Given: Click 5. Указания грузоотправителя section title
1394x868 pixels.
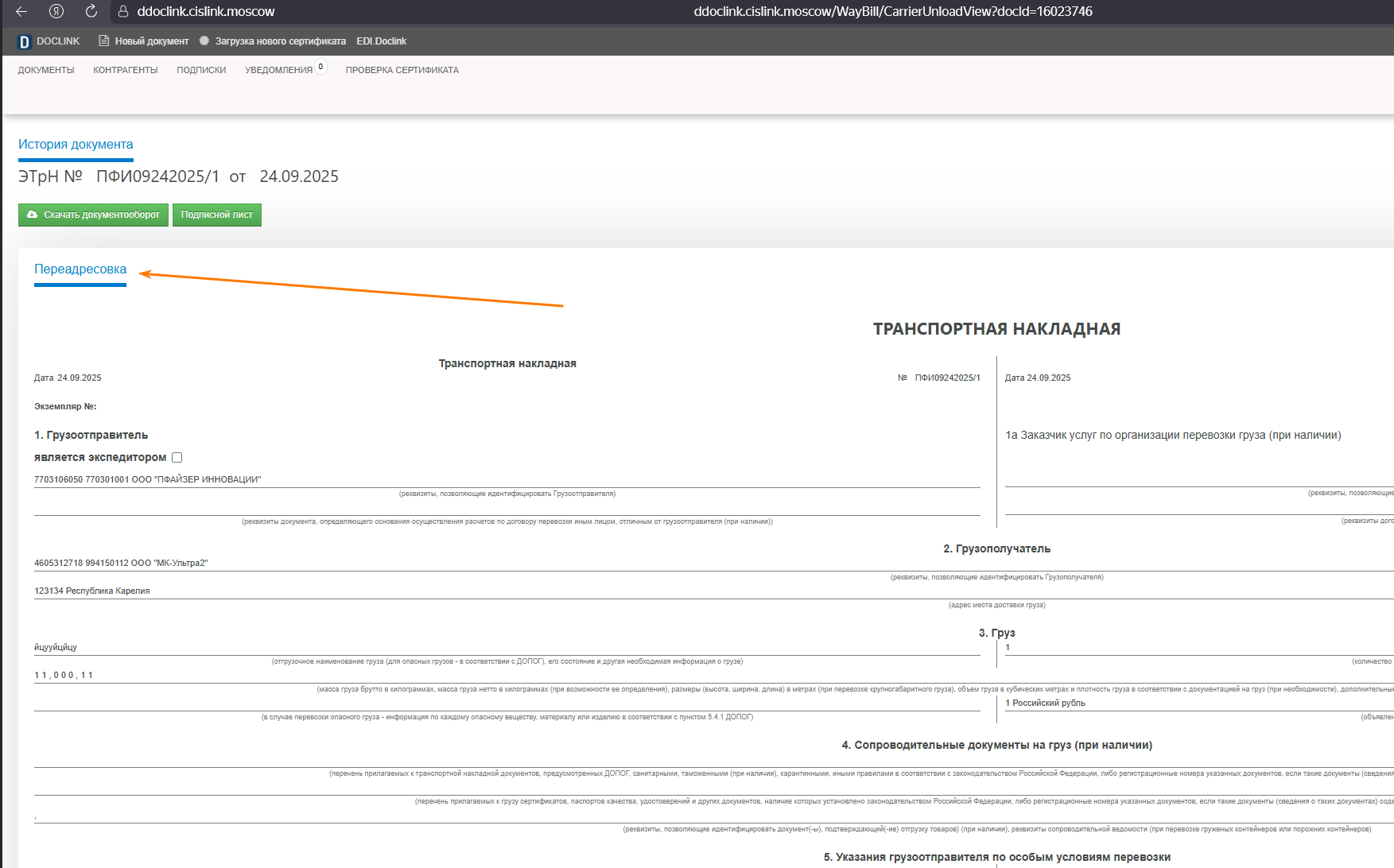Looking at the screenshot, I should (x=996, y=857).
